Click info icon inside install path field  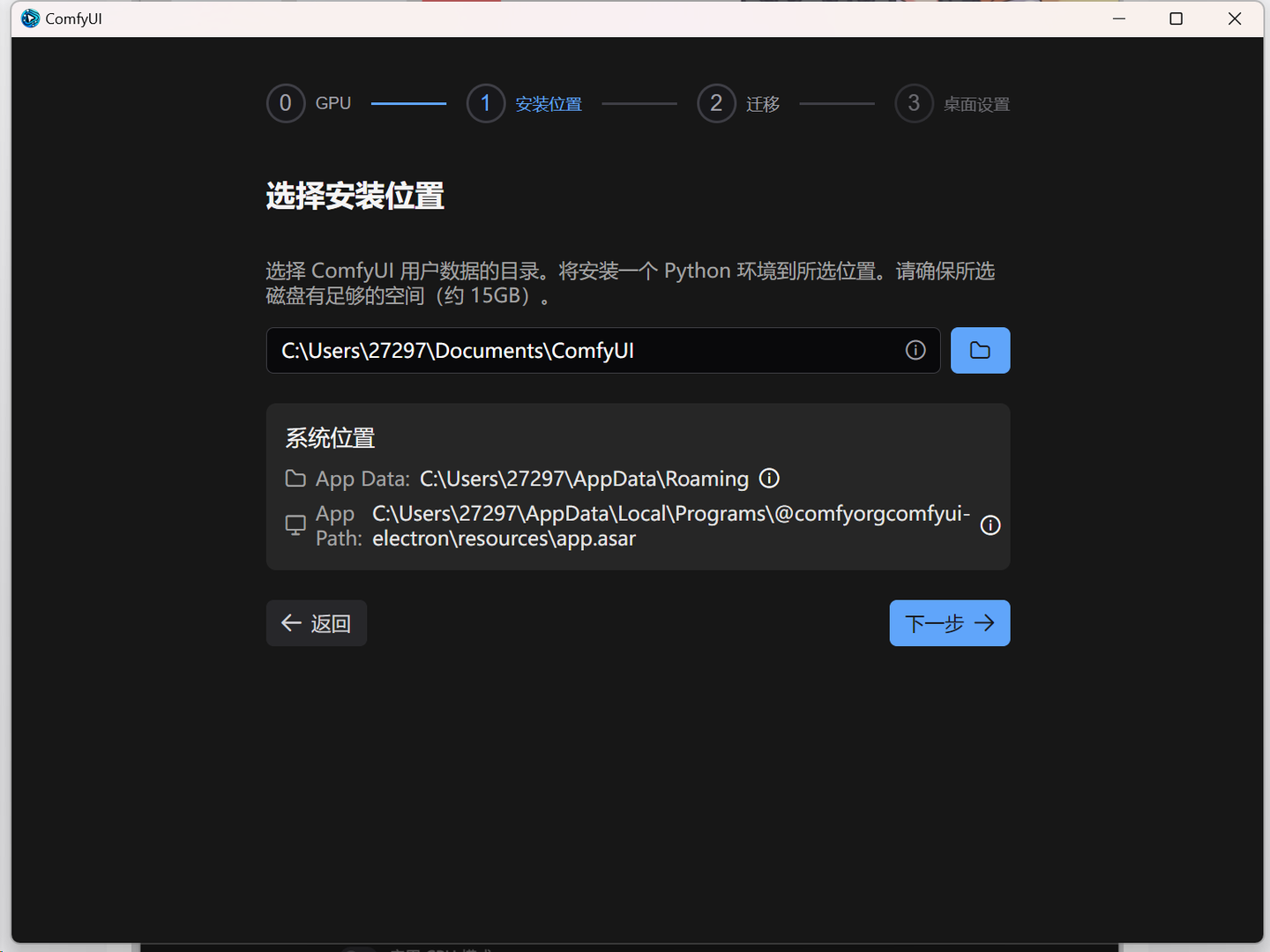[915, 351]
